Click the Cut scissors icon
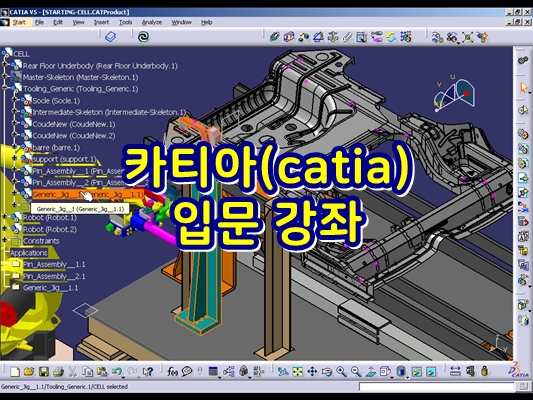 click(x=72, y=371)
